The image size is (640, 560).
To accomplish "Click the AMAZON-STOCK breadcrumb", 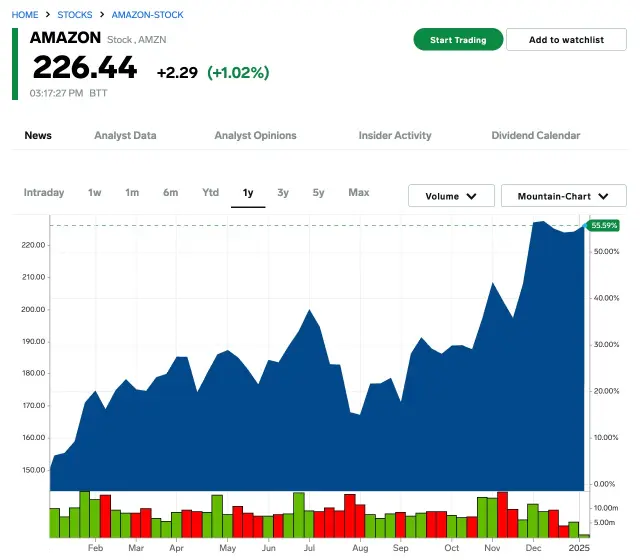I will click(147, 15).
